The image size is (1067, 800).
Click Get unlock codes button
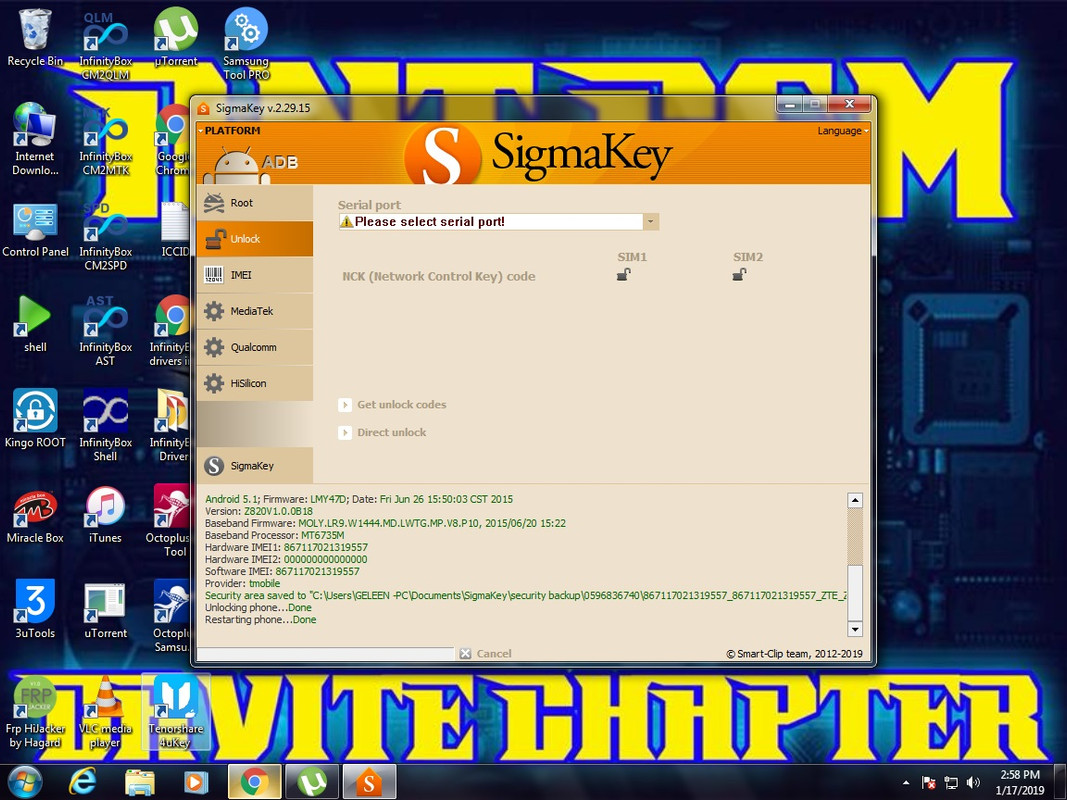click(x=393, y=405)
